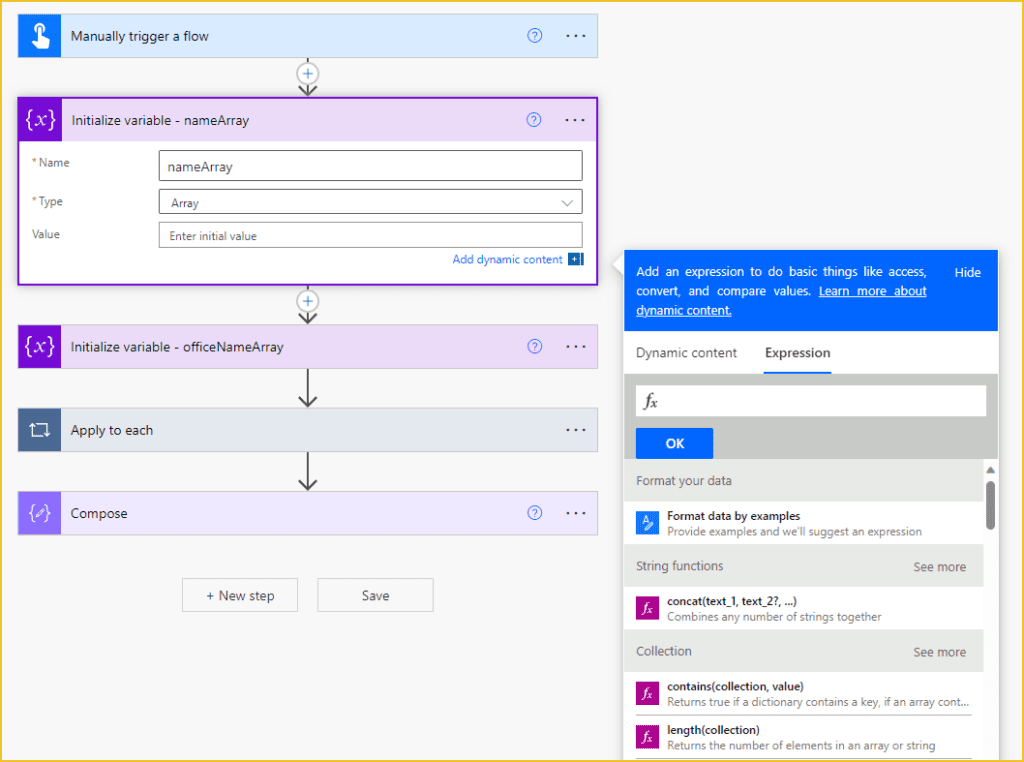Open the ellipsis menu on Apply to each

(575, 429)
